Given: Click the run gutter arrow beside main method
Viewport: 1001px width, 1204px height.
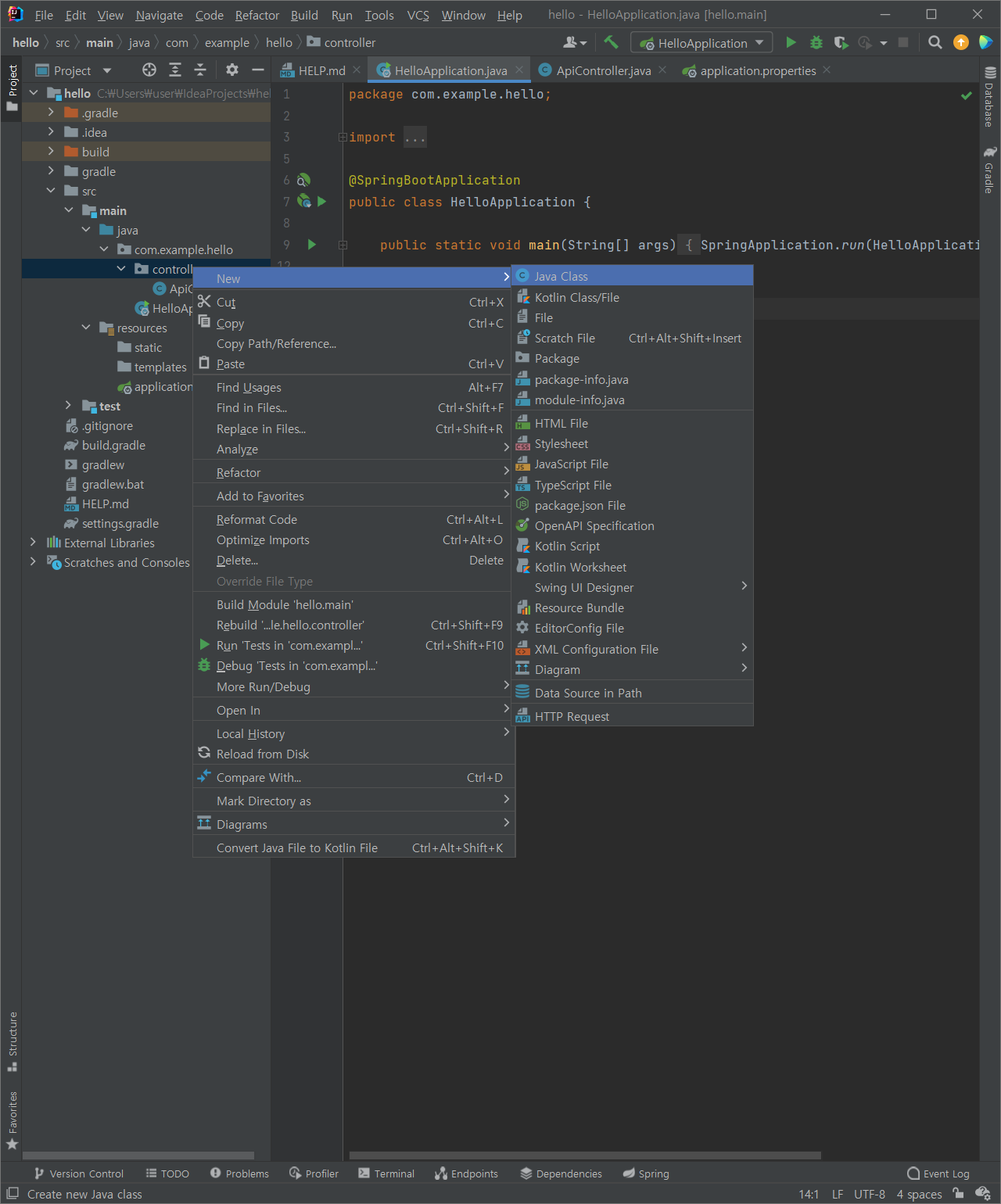Looking at the screenshot, I should coord(312,245).
